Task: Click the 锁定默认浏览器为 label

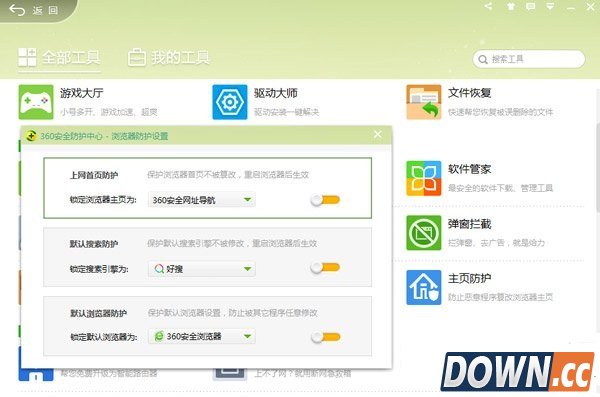Action: (x=104, y=337)
